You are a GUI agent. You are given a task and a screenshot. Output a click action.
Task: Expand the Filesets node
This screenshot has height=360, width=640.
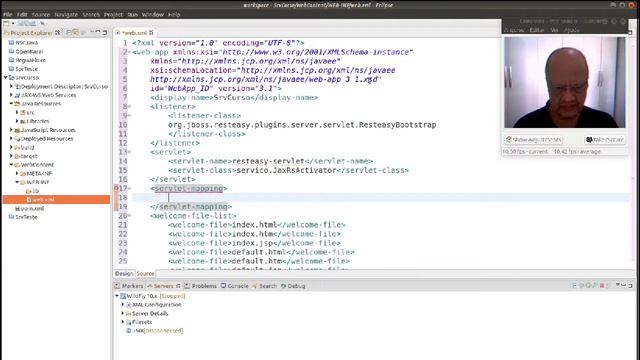(123, 322)
